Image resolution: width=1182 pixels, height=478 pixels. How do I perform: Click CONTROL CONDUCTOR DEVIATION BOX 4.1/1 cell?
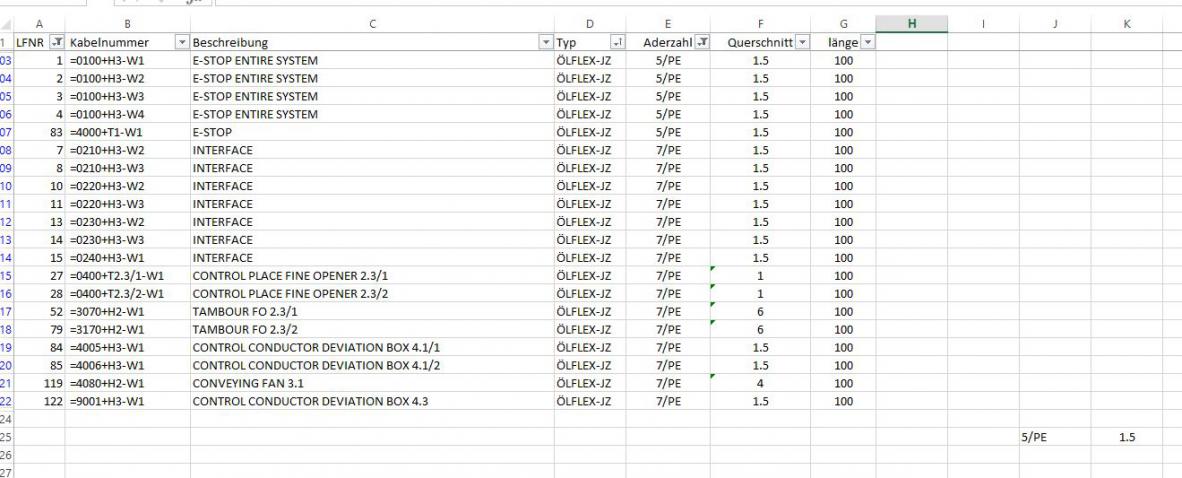click(372, 348)
